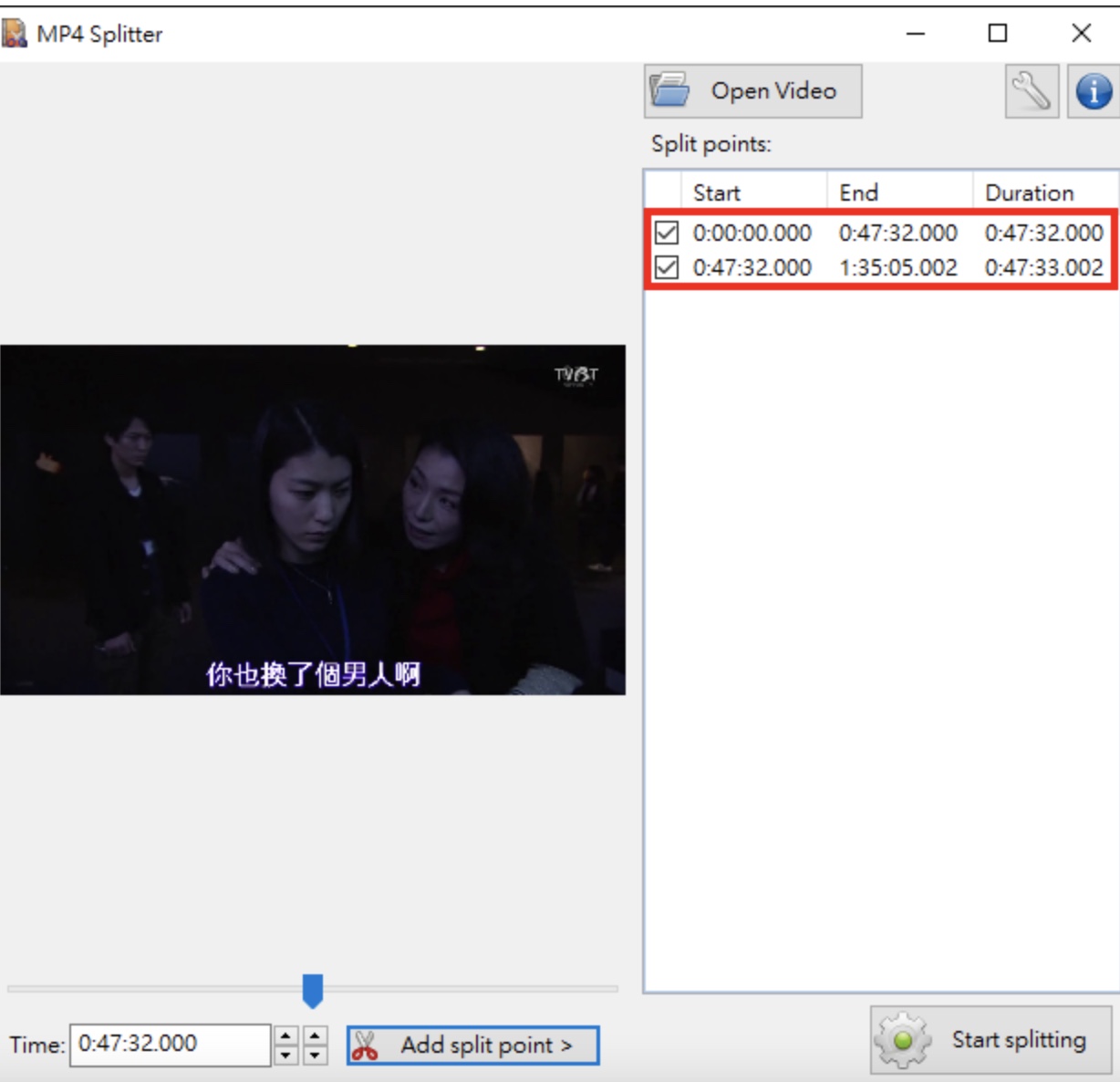Click the timeline slider thumb

click(x=313, y=991)
